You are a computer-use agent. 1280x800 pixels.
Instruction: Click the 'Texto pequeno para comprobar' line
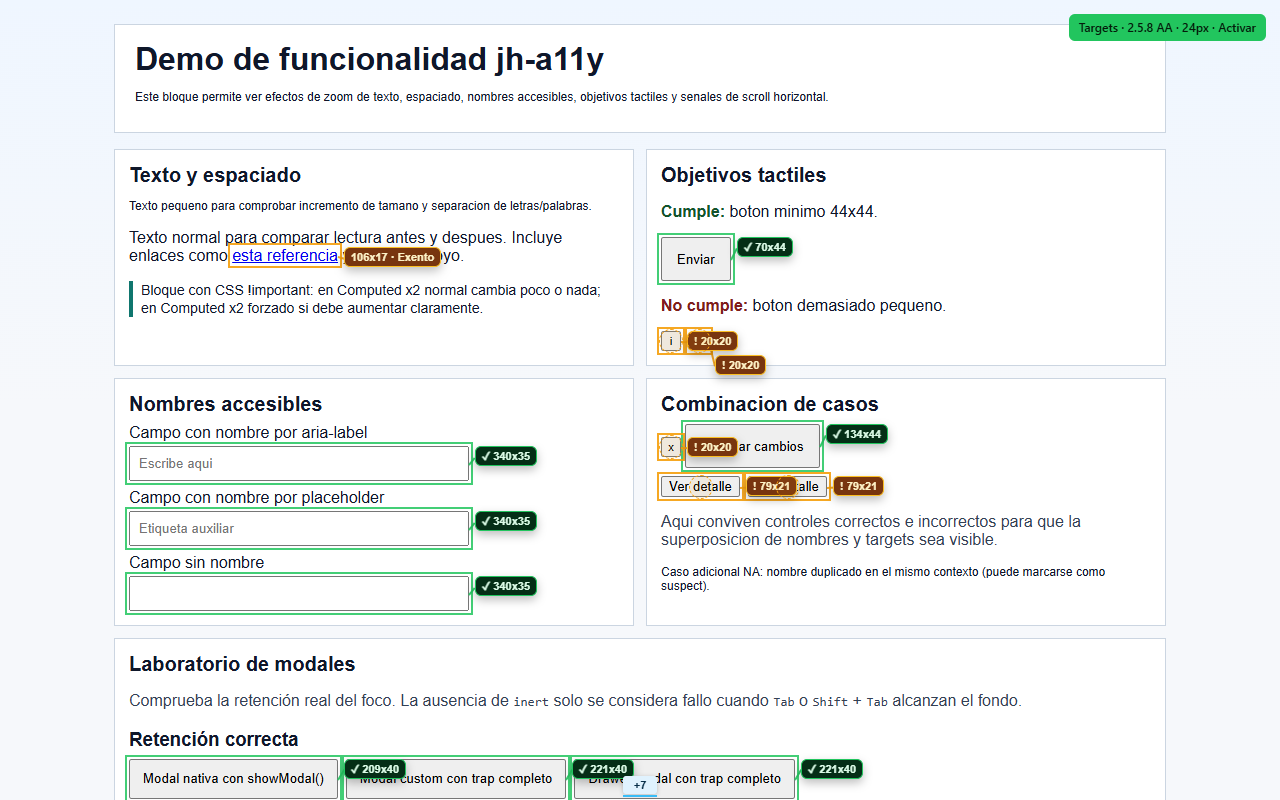360,206
